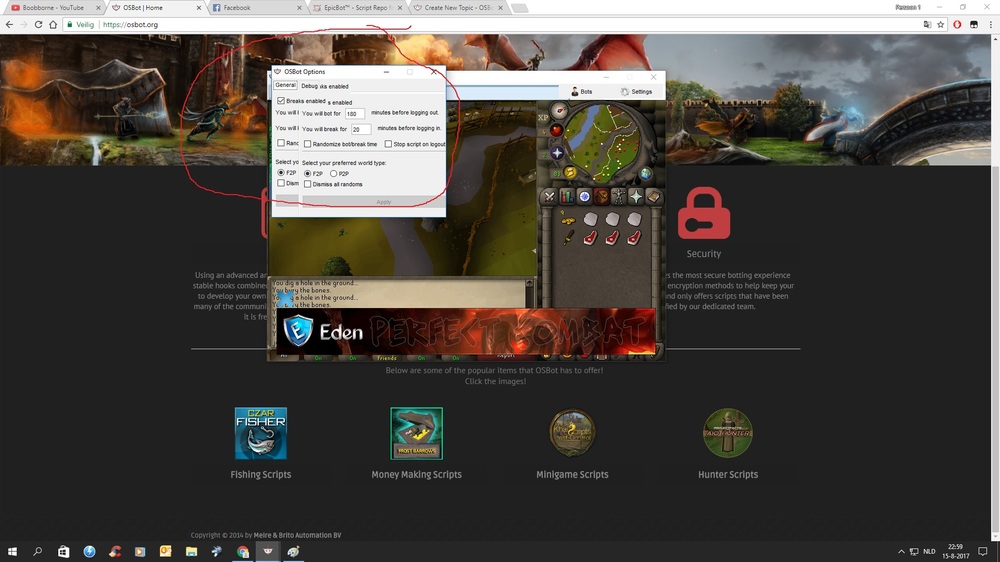Open the action center notification icon
This screenshot has width=1000, height=562.
983,551
